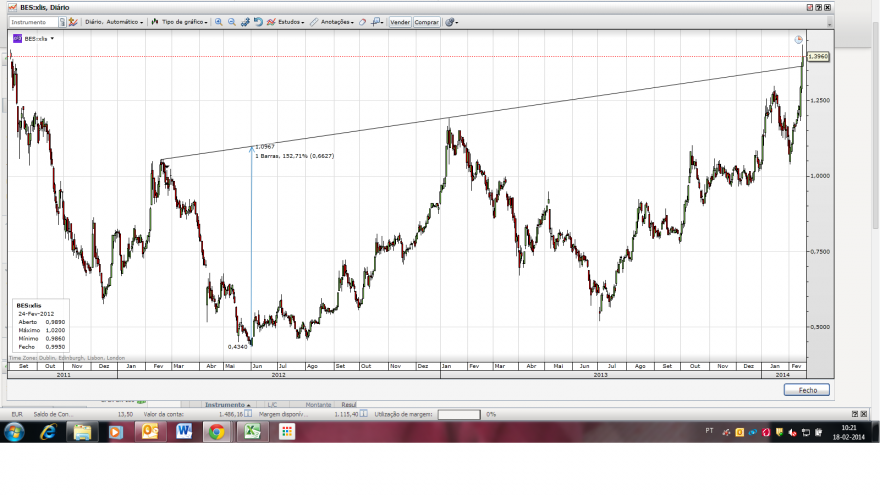Viewport: 880px width, 495px height.
Task: Zoom out the chart with magnifier minus
Action: (231, 22)
